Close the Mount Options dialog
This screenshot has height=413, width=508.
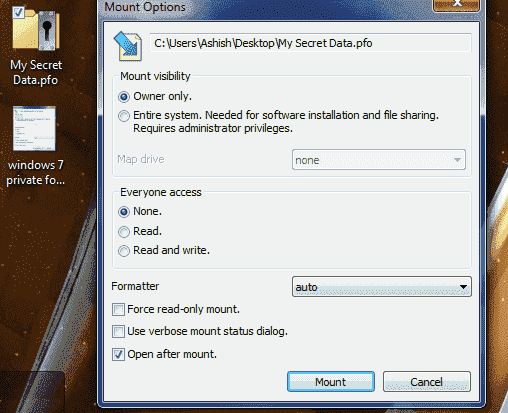click(456, 5)
